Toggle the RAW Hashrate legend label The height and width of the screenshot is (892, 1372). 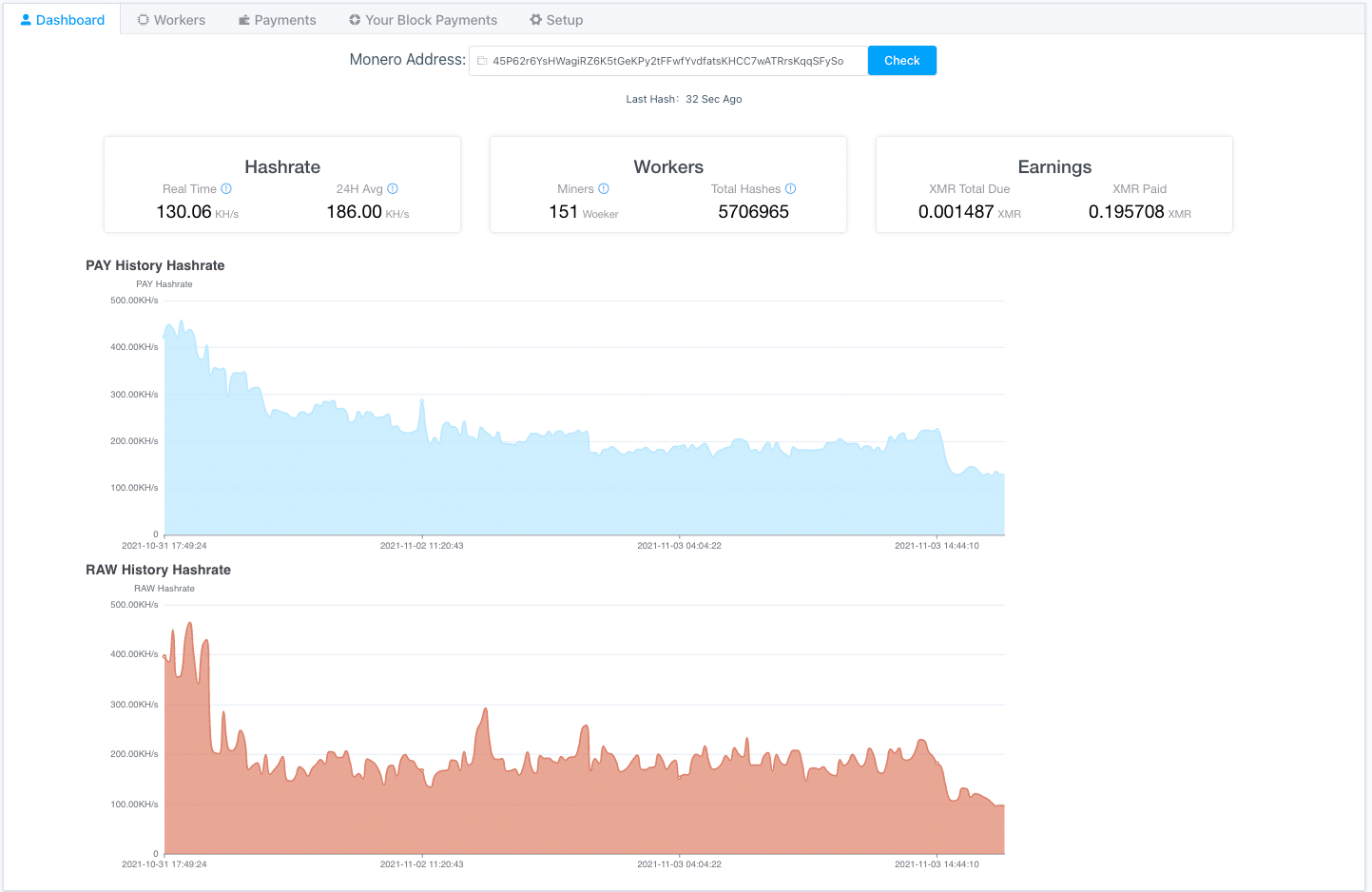tap(164, 589)
